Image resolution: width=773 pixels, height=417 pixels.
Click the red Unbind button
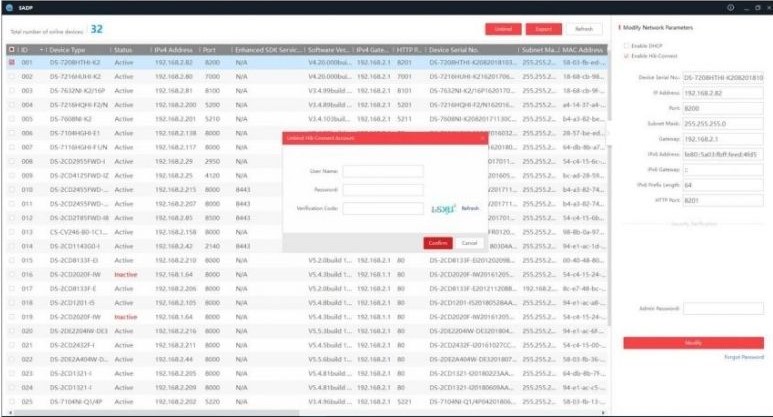[503, 29]
